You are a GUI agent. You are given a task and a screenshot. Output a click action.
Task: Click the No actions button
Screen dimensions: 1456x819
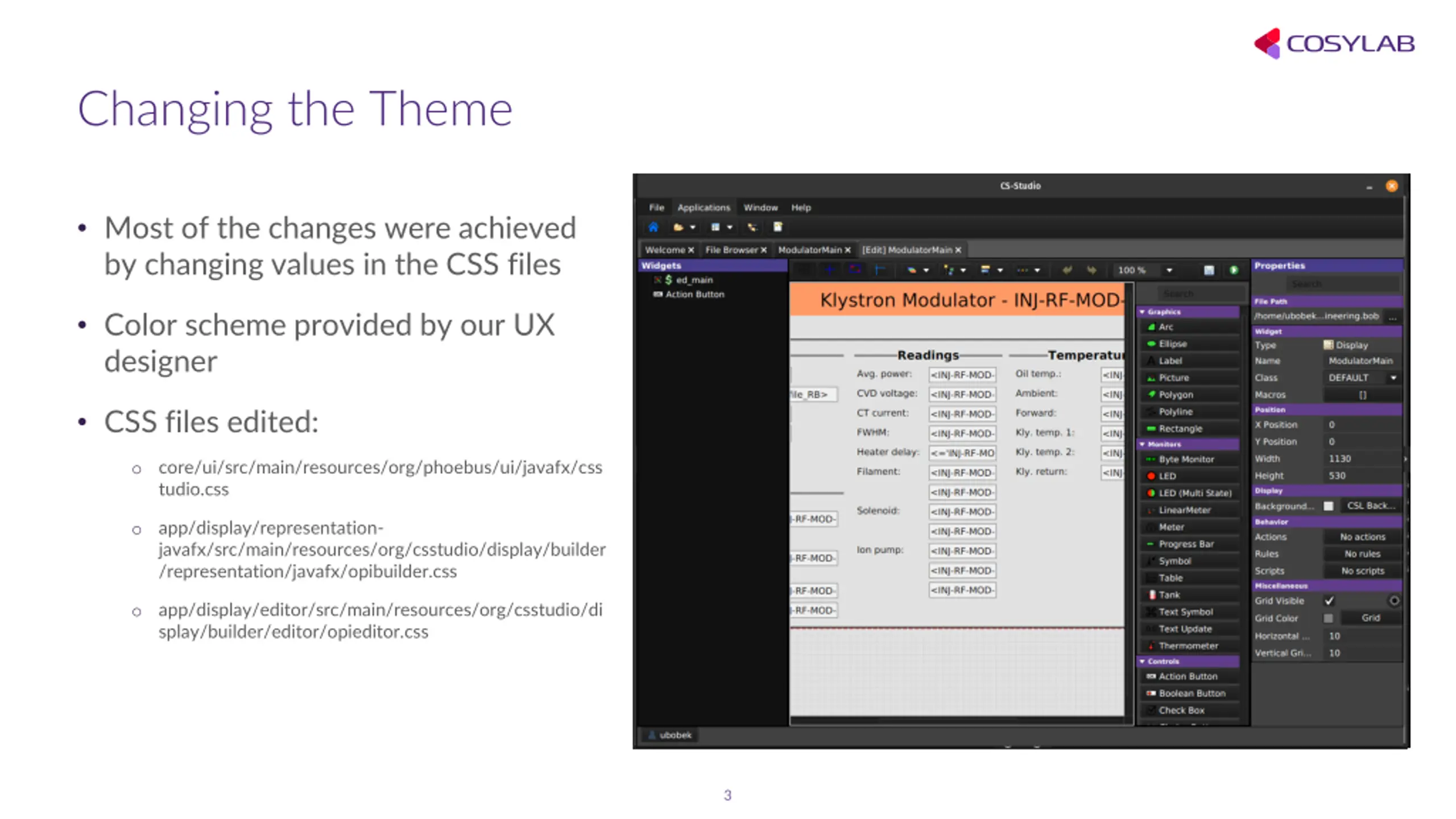click(1362, 537)
